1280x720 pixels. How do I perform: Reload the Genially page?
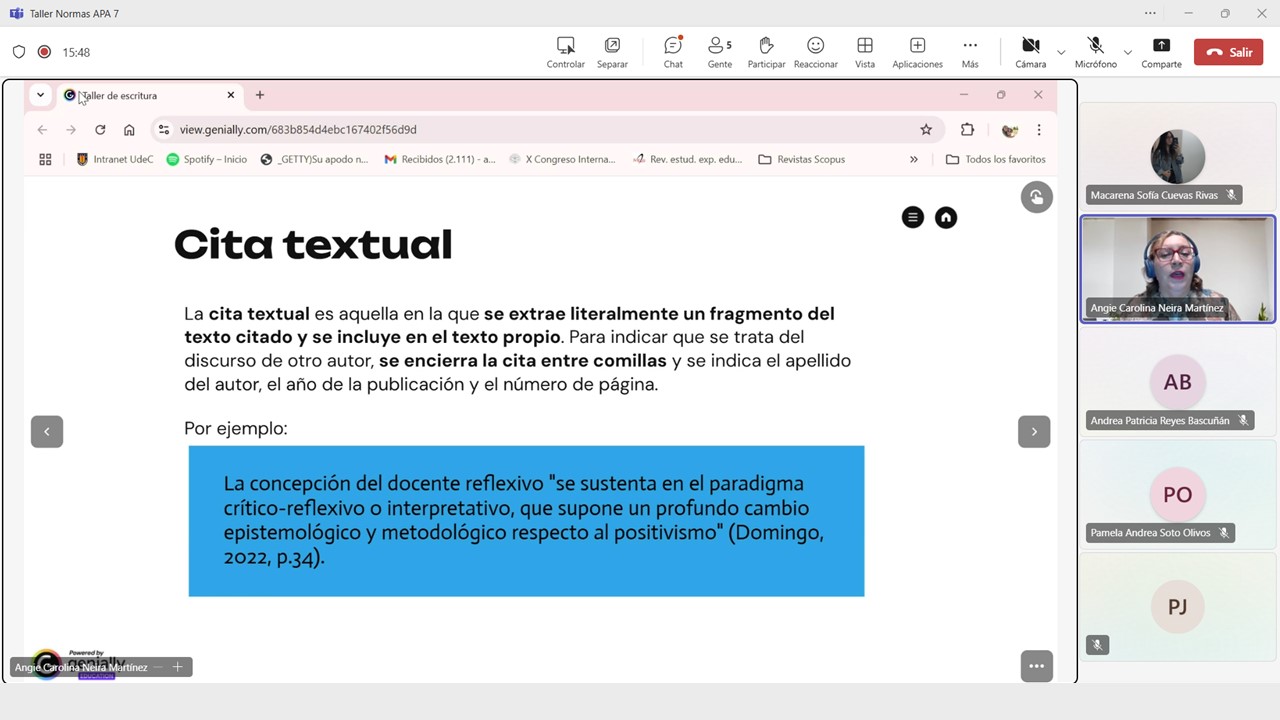(100, 130)
